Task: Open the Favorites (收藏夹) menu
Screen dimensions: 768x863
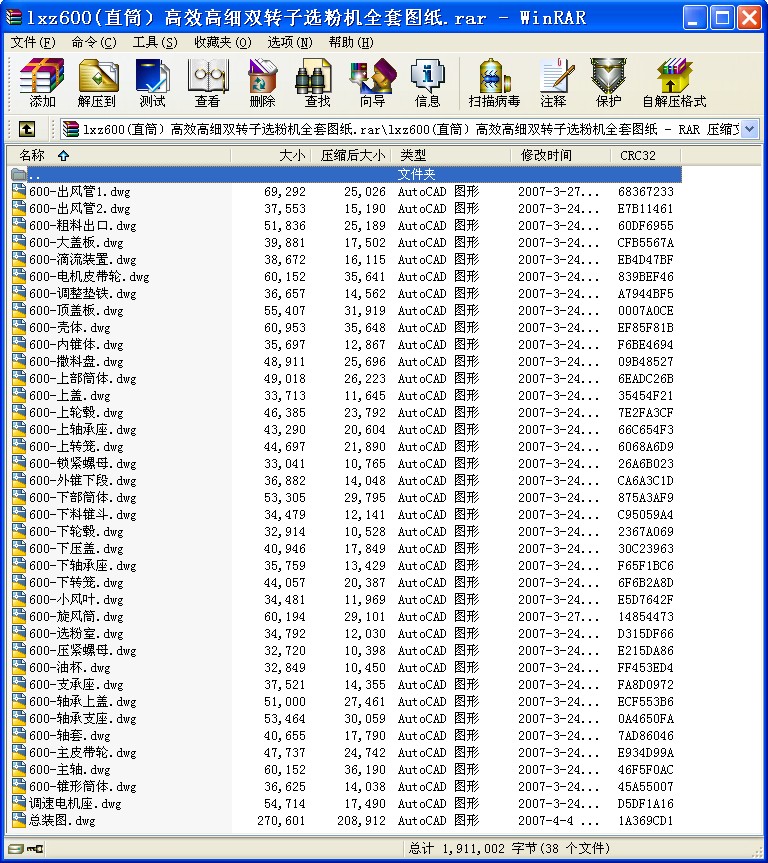Action: pos(222,42)
